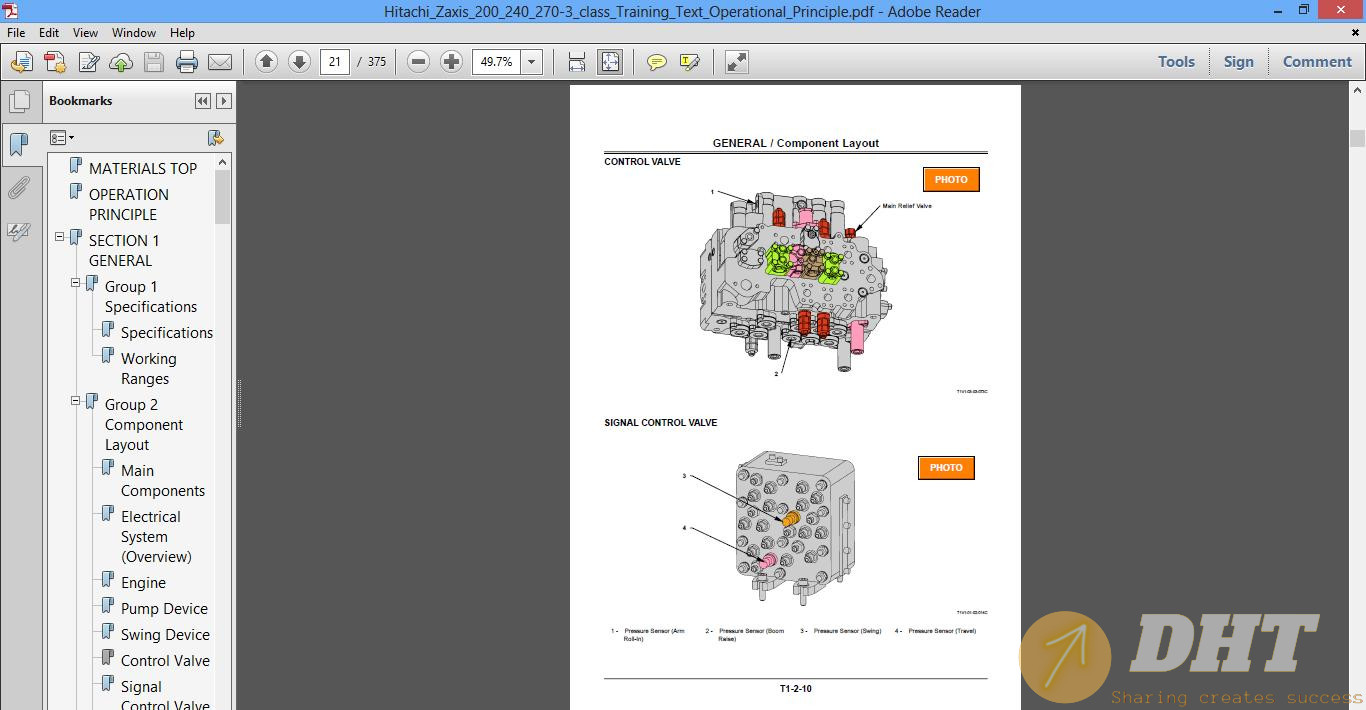The height and width of the screenshot is (710, 1366).
Task: Open the View menu
Action: coord(86,33)
